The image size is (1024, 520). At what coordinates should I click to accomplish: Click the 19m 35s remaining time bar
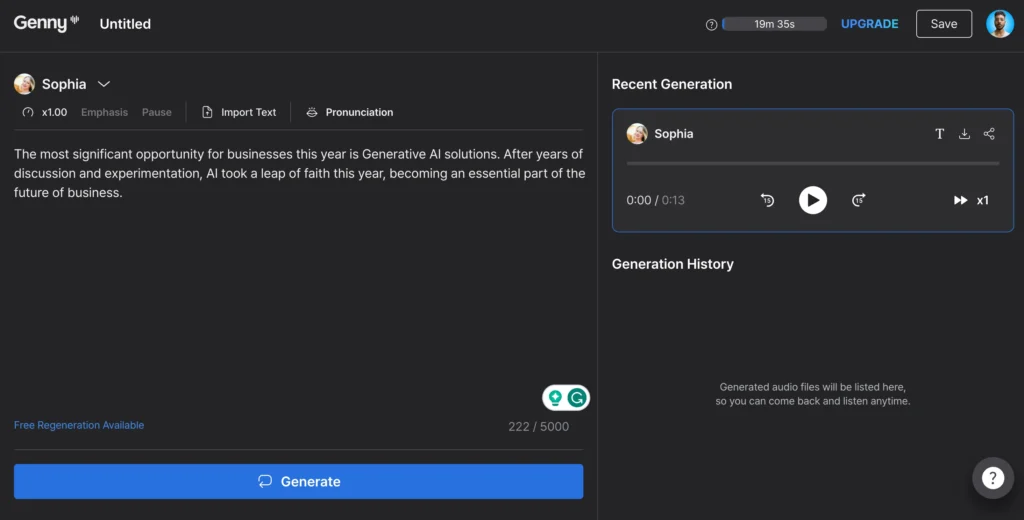tap(775, 24)
